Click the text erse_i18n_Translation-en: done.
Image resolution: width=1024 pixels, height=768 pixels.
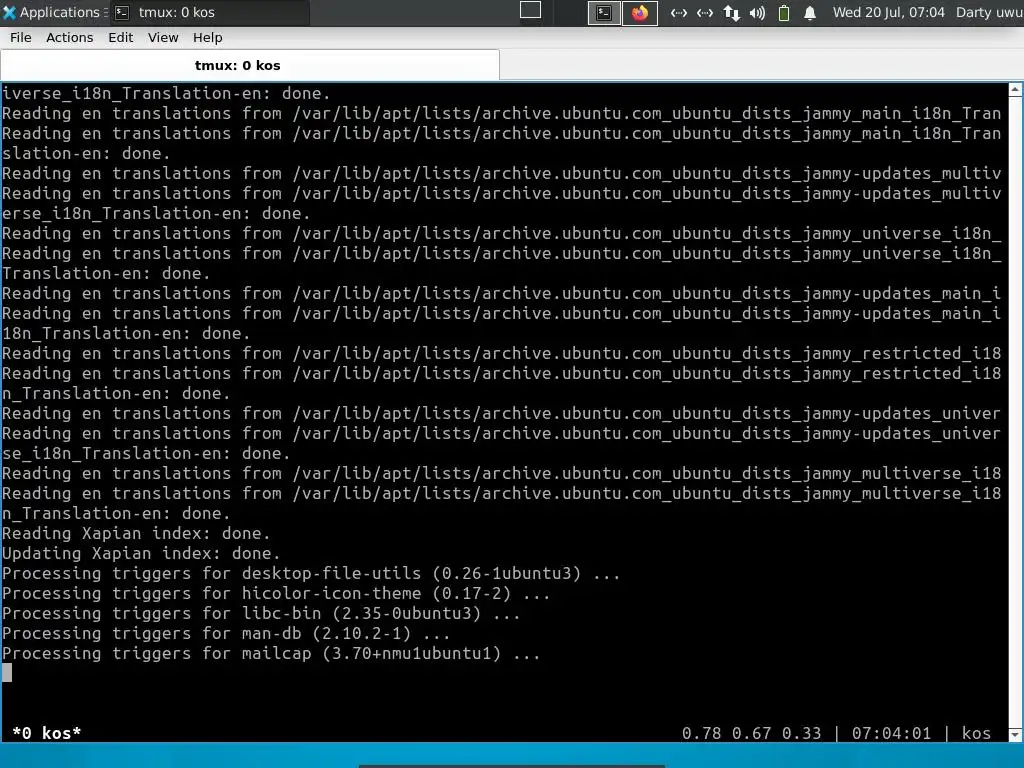point(156,214)
